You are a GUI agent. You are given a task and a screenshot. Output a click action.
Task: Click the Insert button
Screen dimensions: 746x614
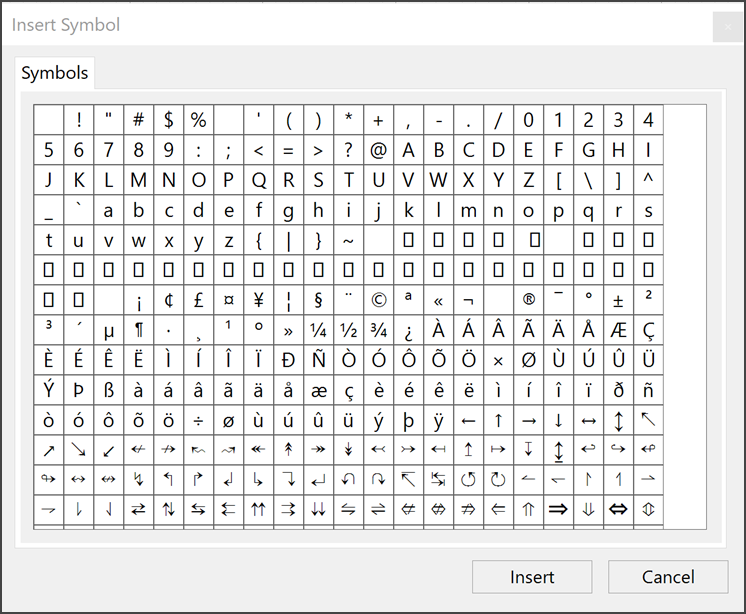point(532,577)
